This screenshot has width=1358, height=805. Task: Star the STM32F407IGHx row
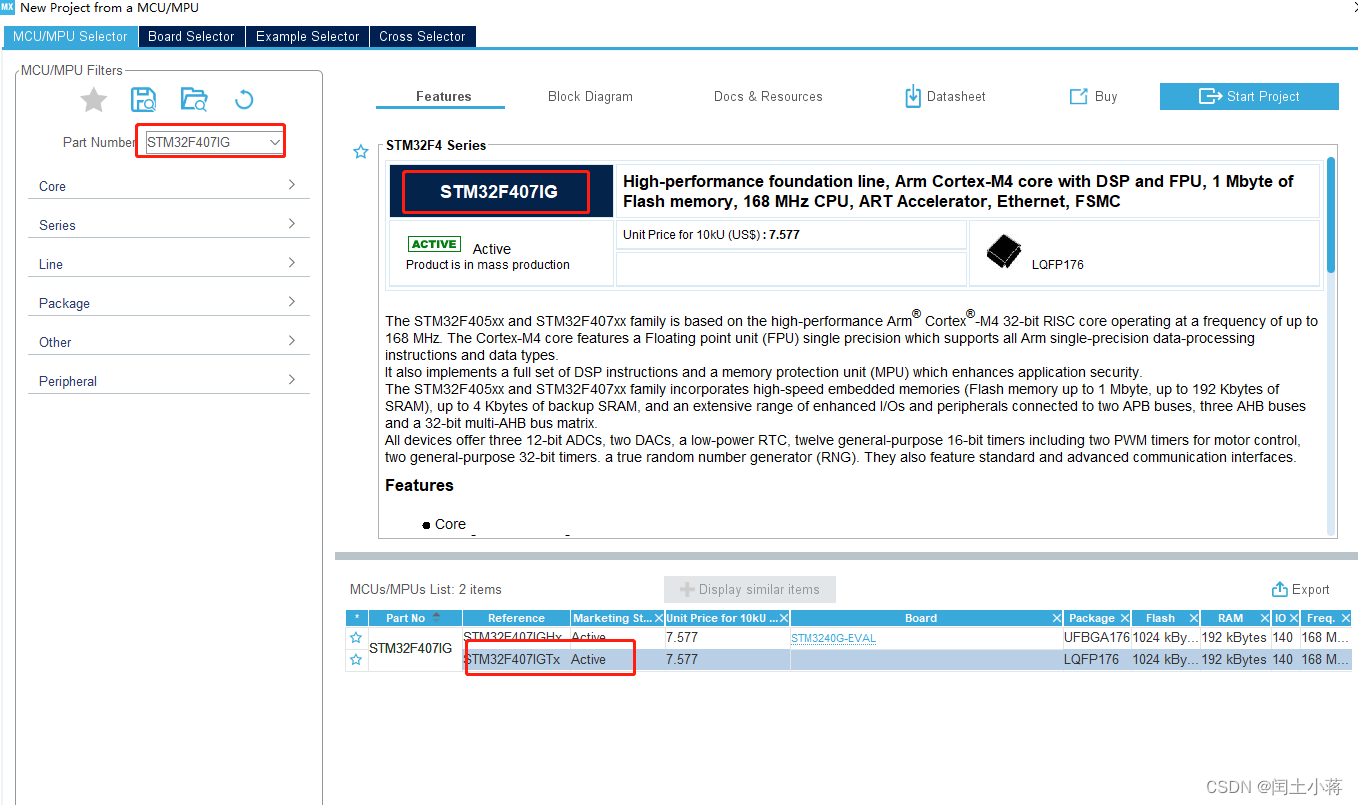(356, 638)
